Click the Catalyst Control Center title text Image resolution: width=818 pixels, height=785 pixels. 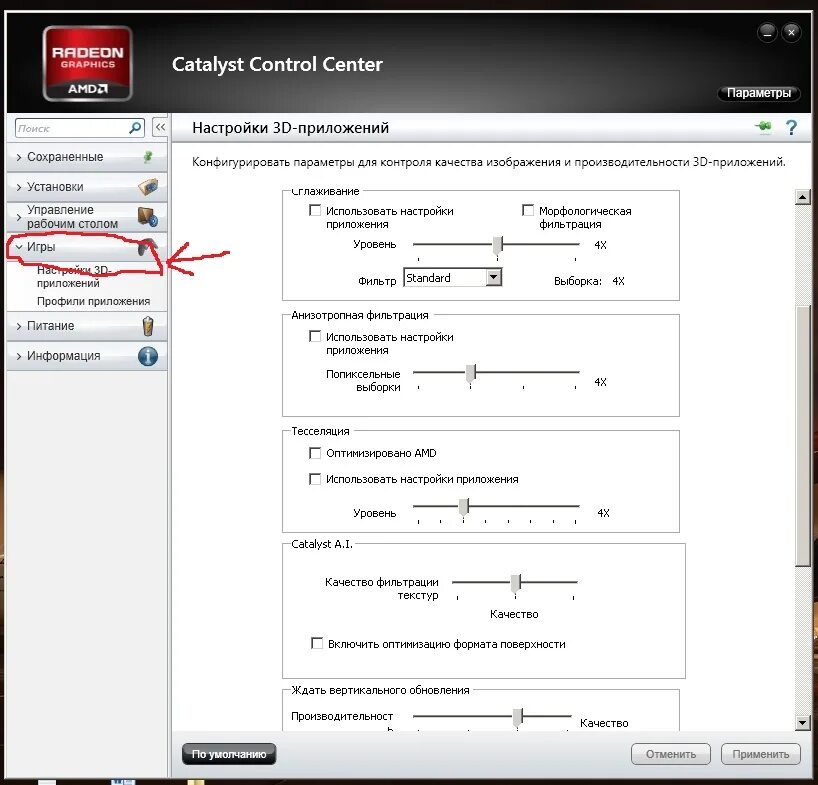coord(277,64)
